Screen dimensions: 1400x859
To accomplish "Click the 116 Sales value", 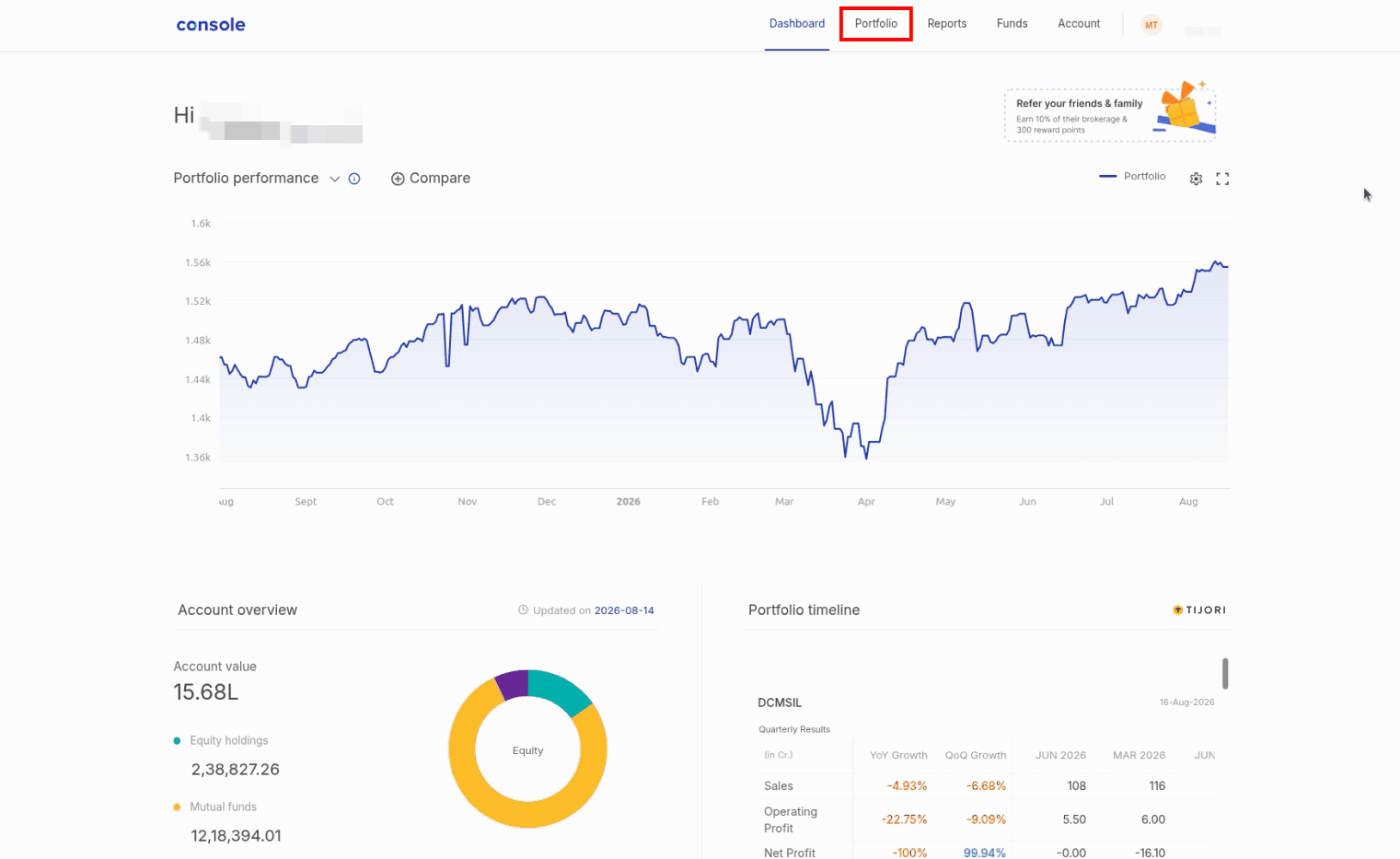I will click(x=1157, y=786).
